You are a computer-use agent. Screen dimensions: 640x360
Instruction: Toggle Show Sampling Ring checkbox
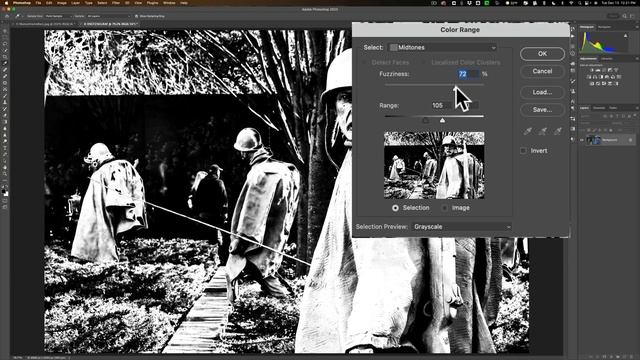136,16
